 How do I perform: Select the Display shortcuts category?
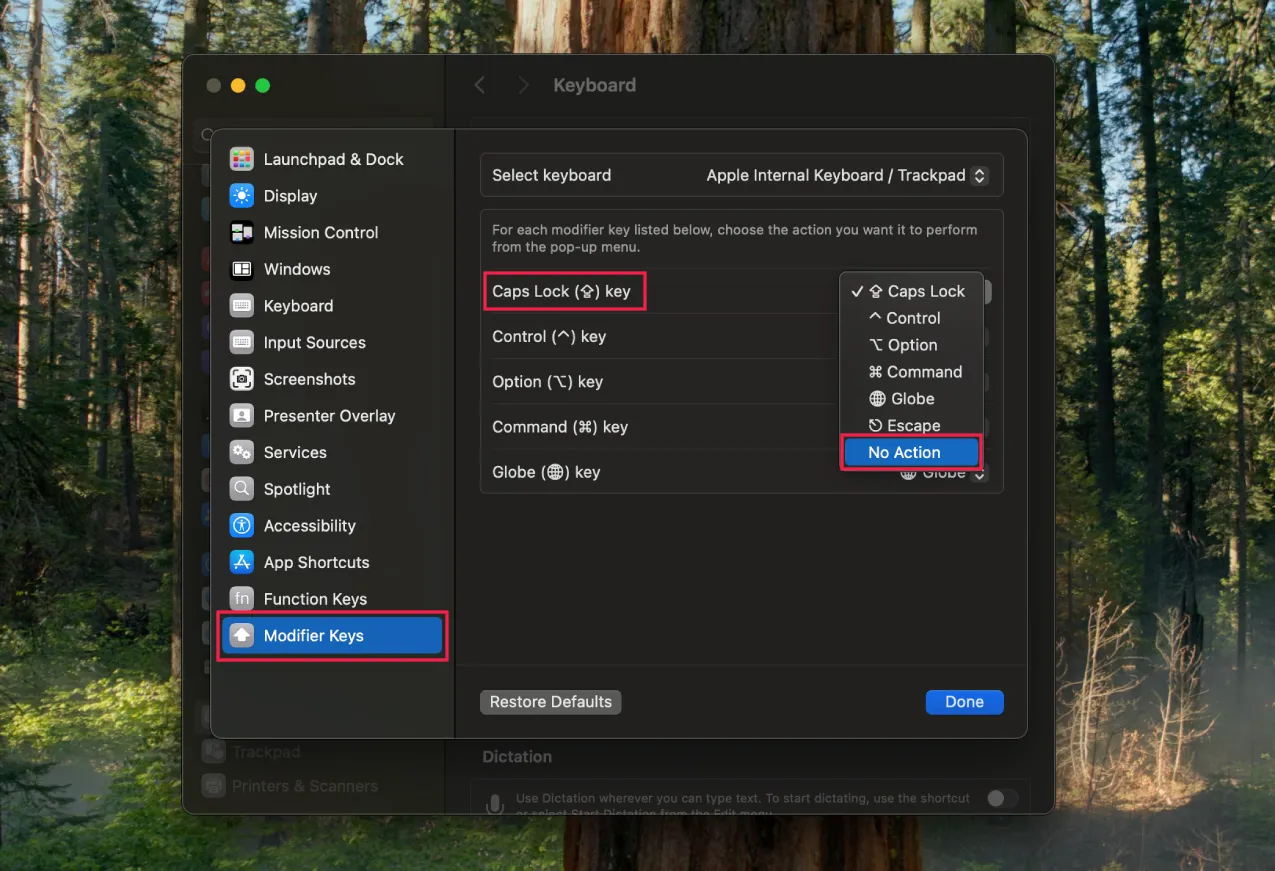[x=332, y=196]
